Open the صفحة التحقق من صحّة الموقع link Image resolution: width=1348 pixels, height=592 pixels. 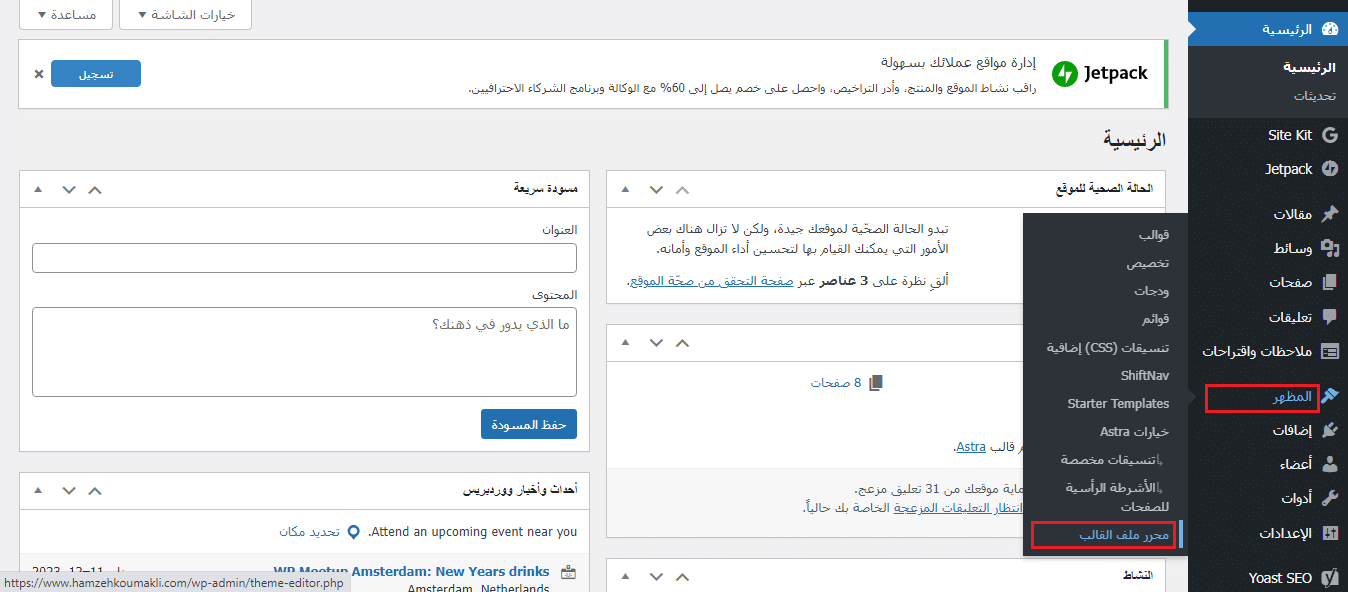coord(710,282)
